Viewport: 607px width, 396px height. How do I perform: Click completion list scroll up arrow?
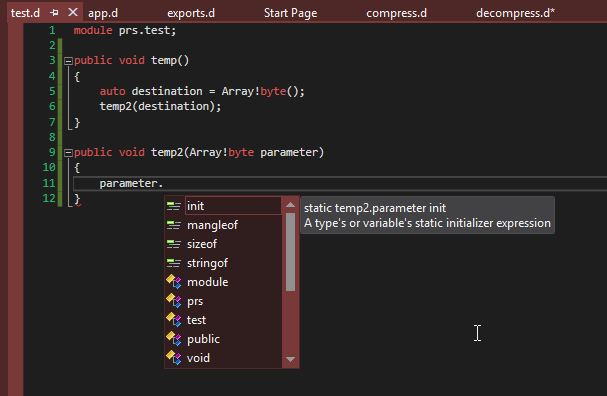[290, 205]
